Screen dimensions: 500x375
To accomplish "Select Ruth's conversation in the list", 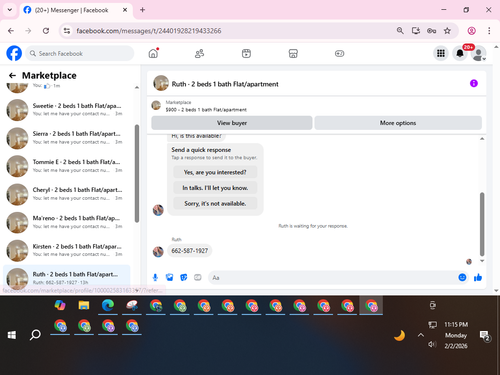I will pyautogui.click(x=67, y=277).
